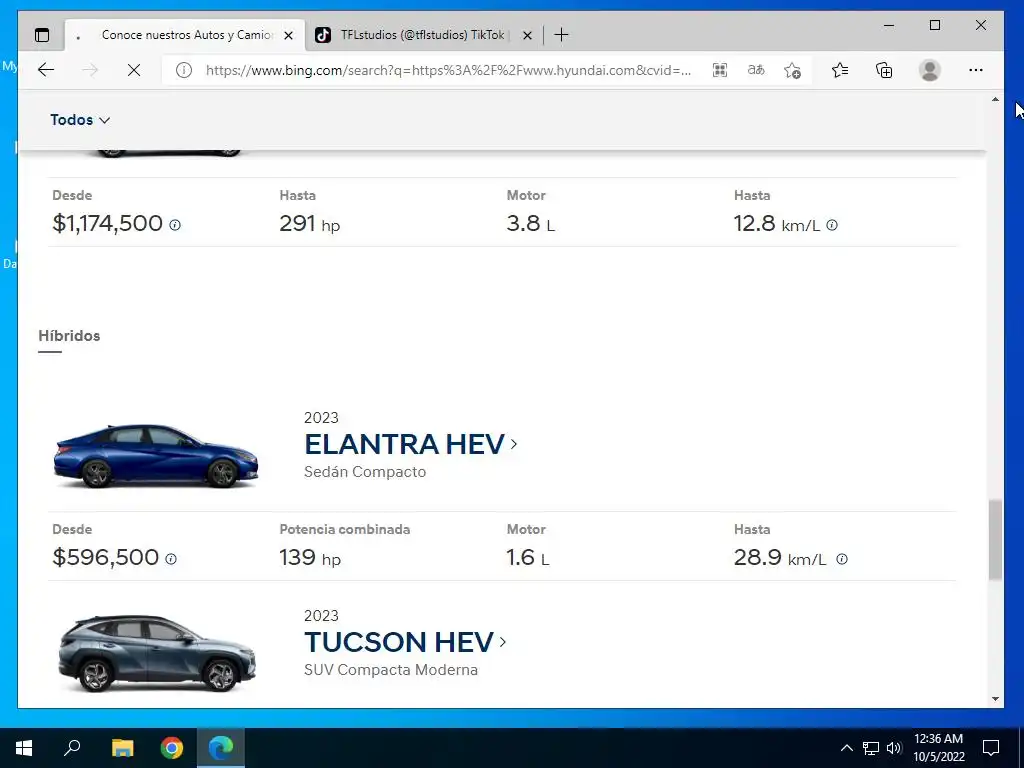Stop loading the page
The height and width of the screenshot is (768, 1024).
[x=134, y=70]
